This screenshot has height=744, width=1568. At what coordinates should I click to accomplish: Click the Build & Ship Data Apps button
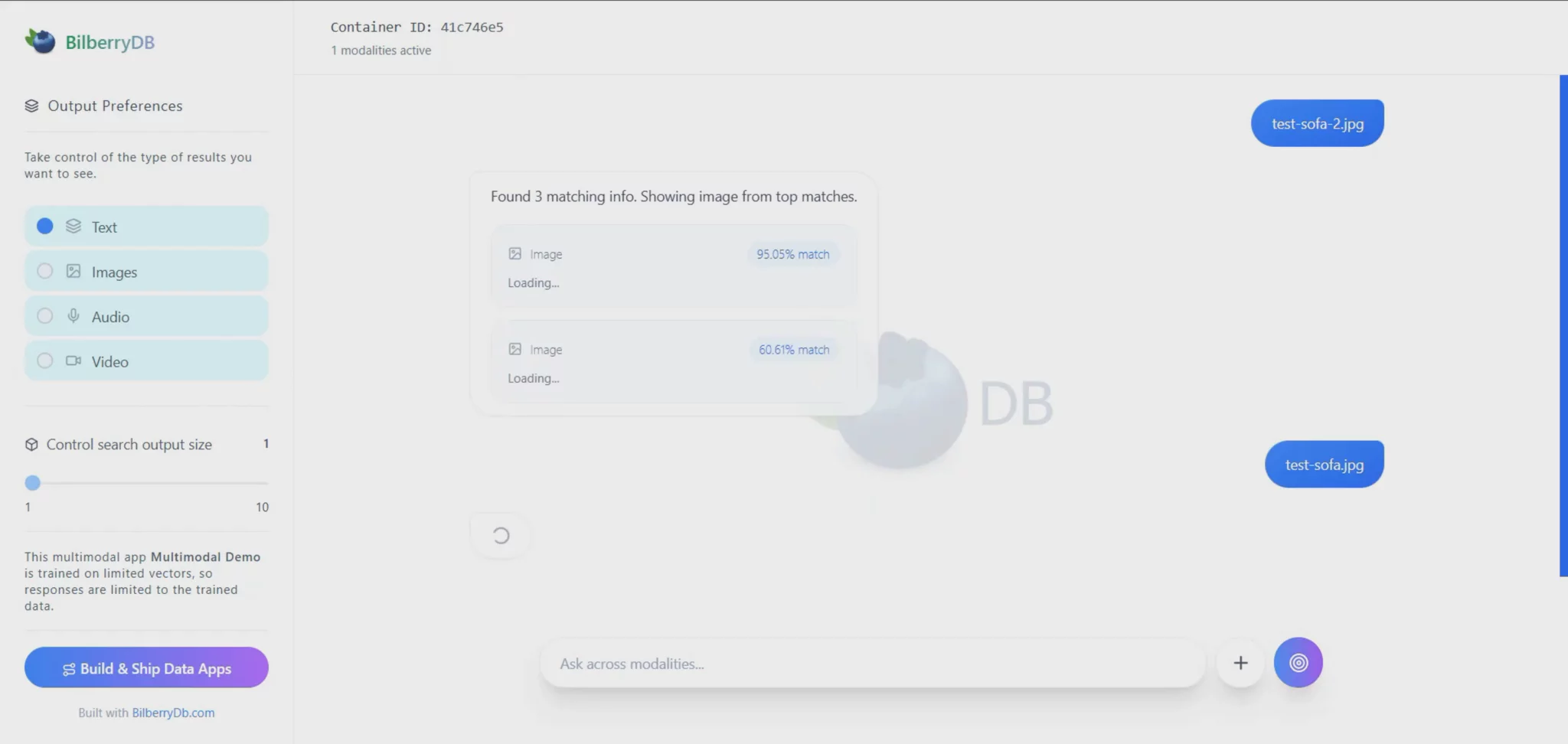pos(146,667)
